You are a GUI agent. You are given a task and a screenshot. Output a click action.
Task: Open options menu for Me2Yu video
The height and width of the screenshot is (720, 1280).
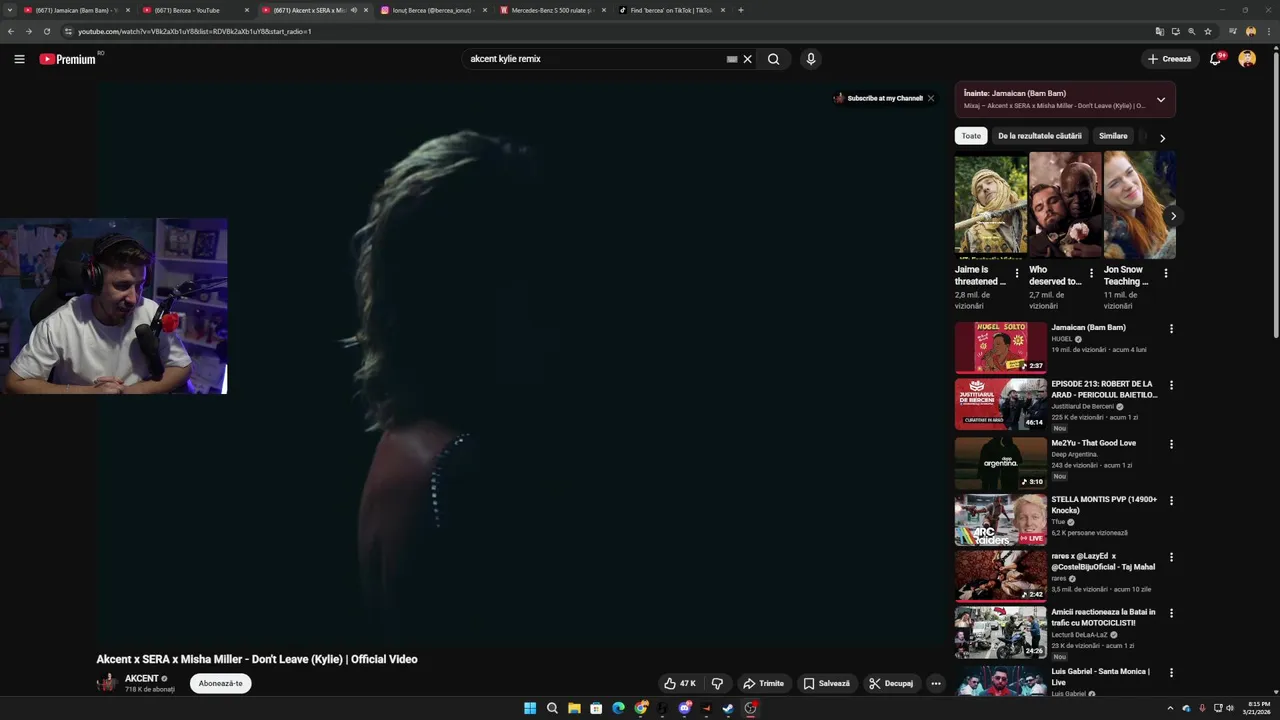(x=1171, y=444)
